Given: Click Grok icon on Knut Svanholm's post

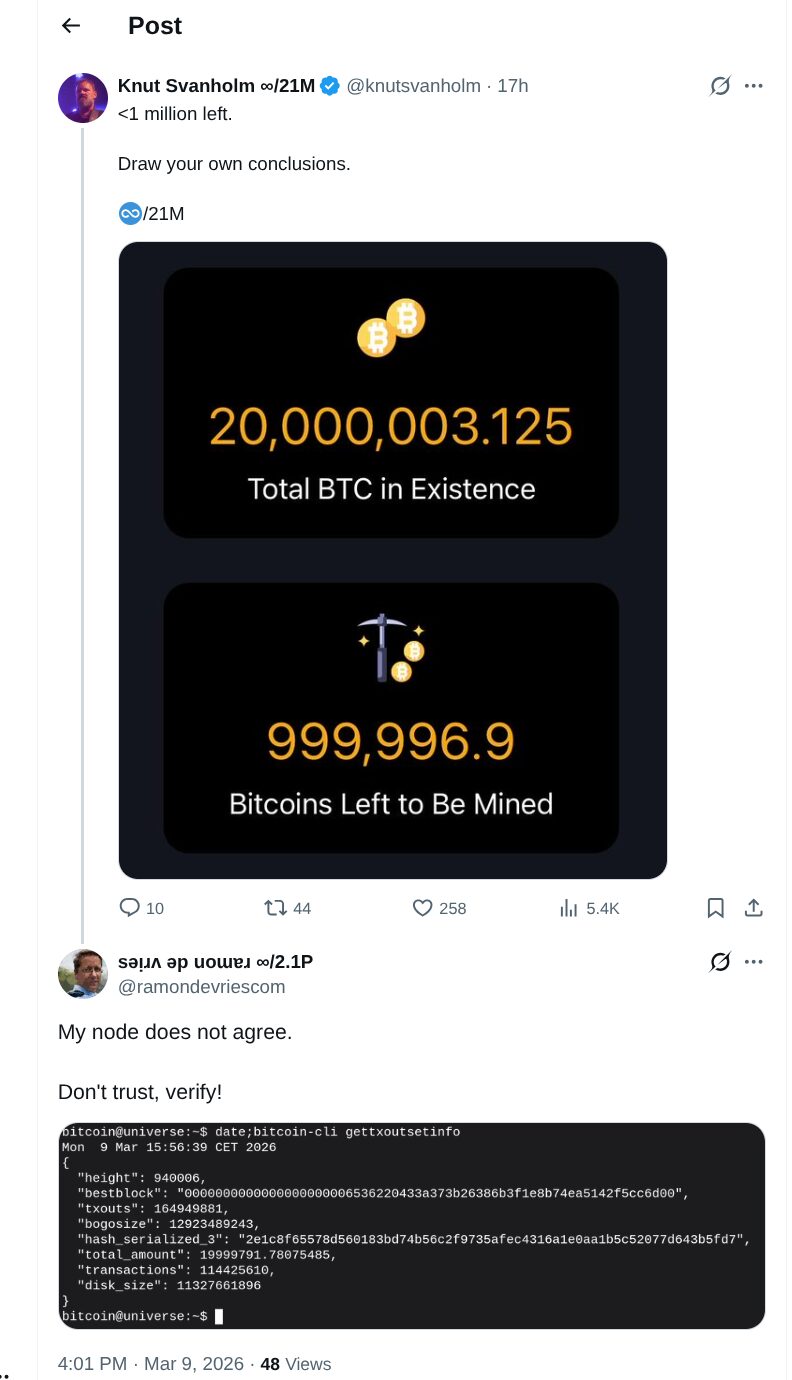Looking at the screenshot, I should [x=720, y=86].
